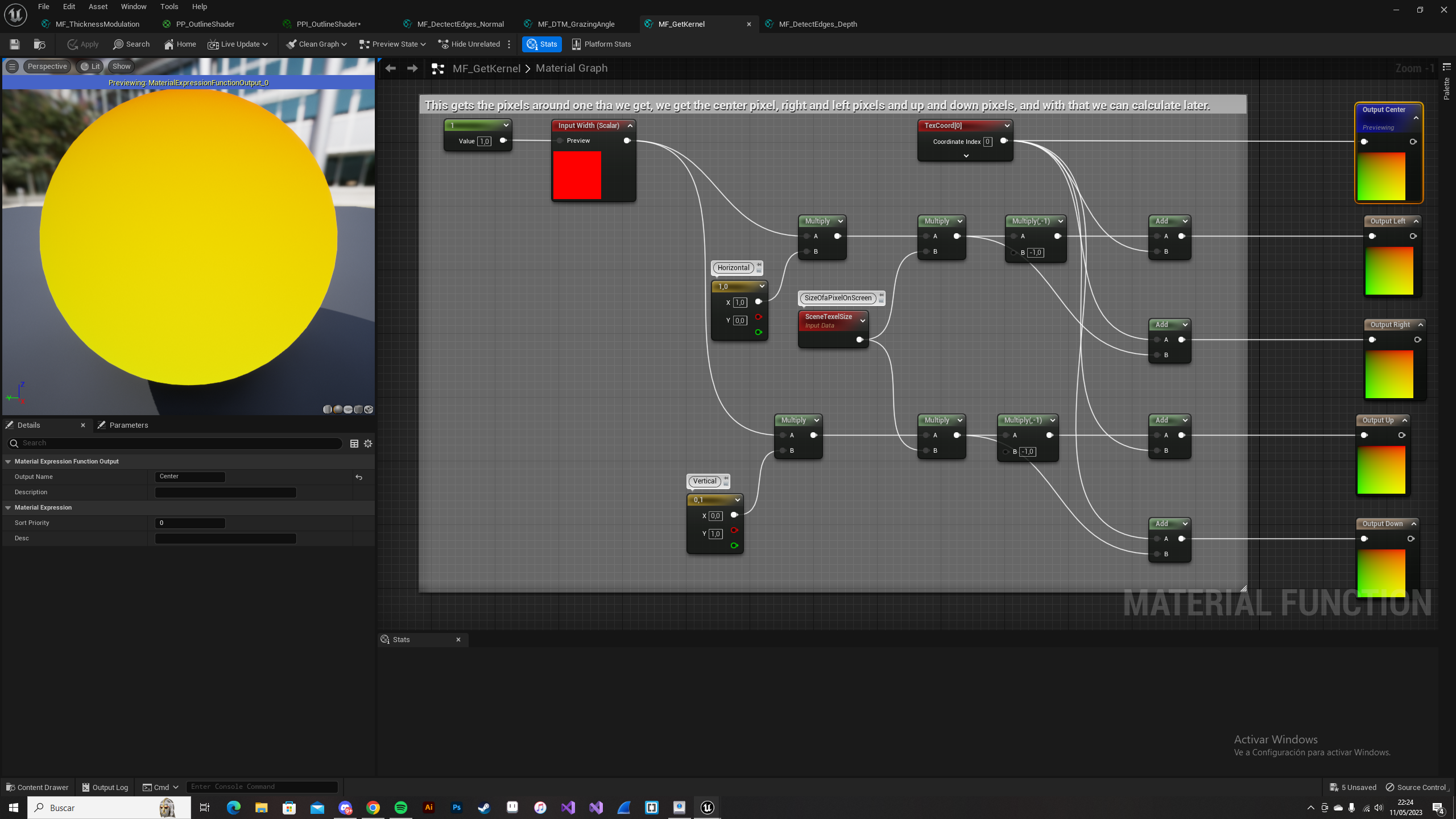Open the Live Update dropdown
The image size is (1456, 819).
click(x=238, y=44)
